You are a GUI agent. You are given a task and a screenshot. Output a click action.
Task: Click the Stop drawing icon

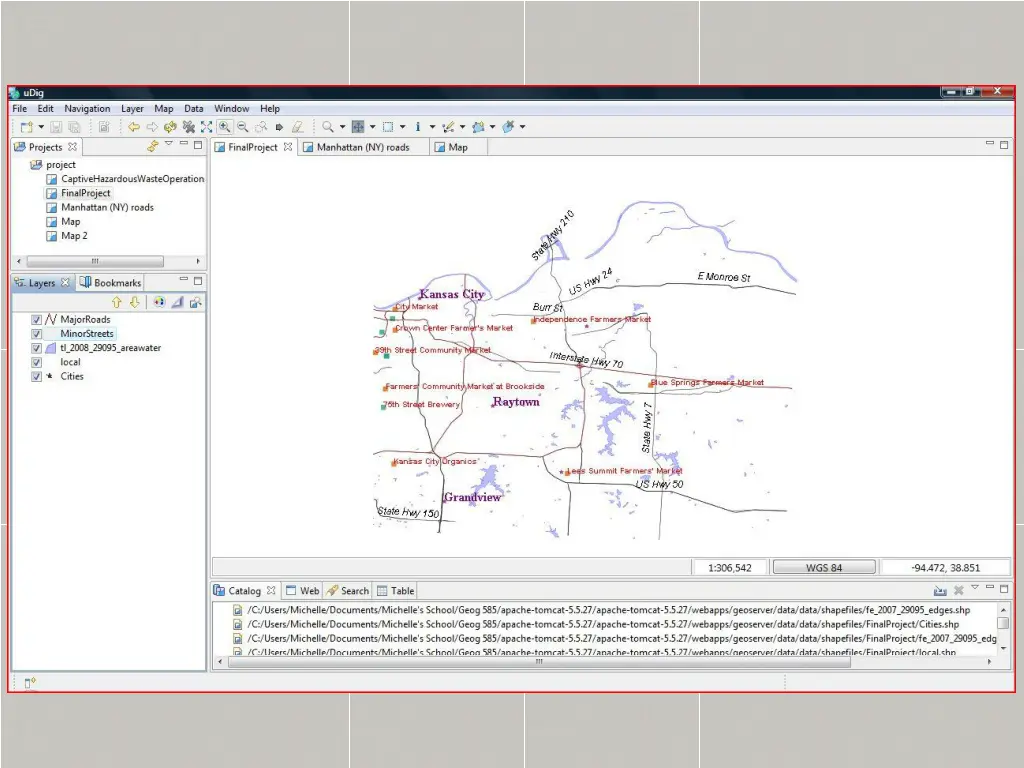pos(189,127)
